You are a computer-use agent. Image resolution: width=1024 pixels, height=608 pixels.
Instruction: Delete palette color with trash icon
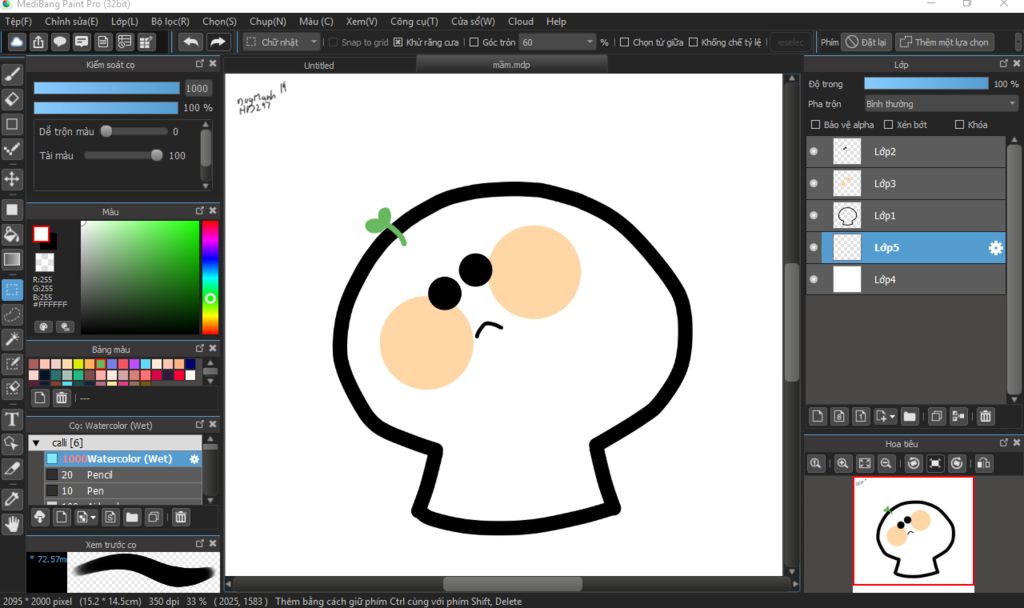pos(61,398)
